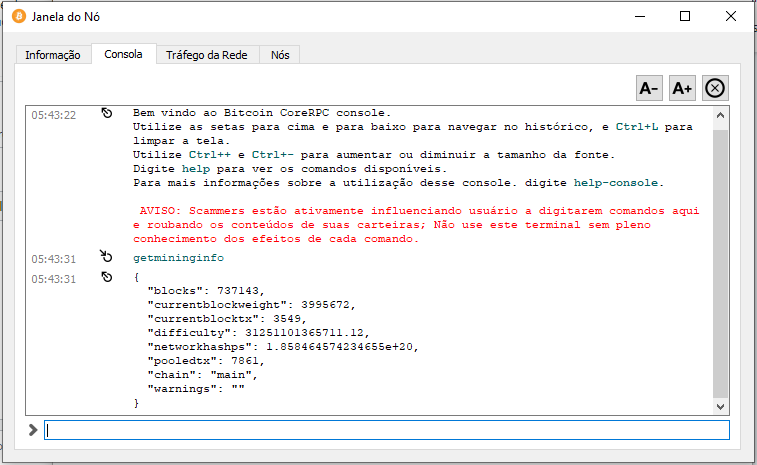This screenshot has width=757, height=465.
Task: Click the "chain": "main" line
Action: tap(203, 375)
